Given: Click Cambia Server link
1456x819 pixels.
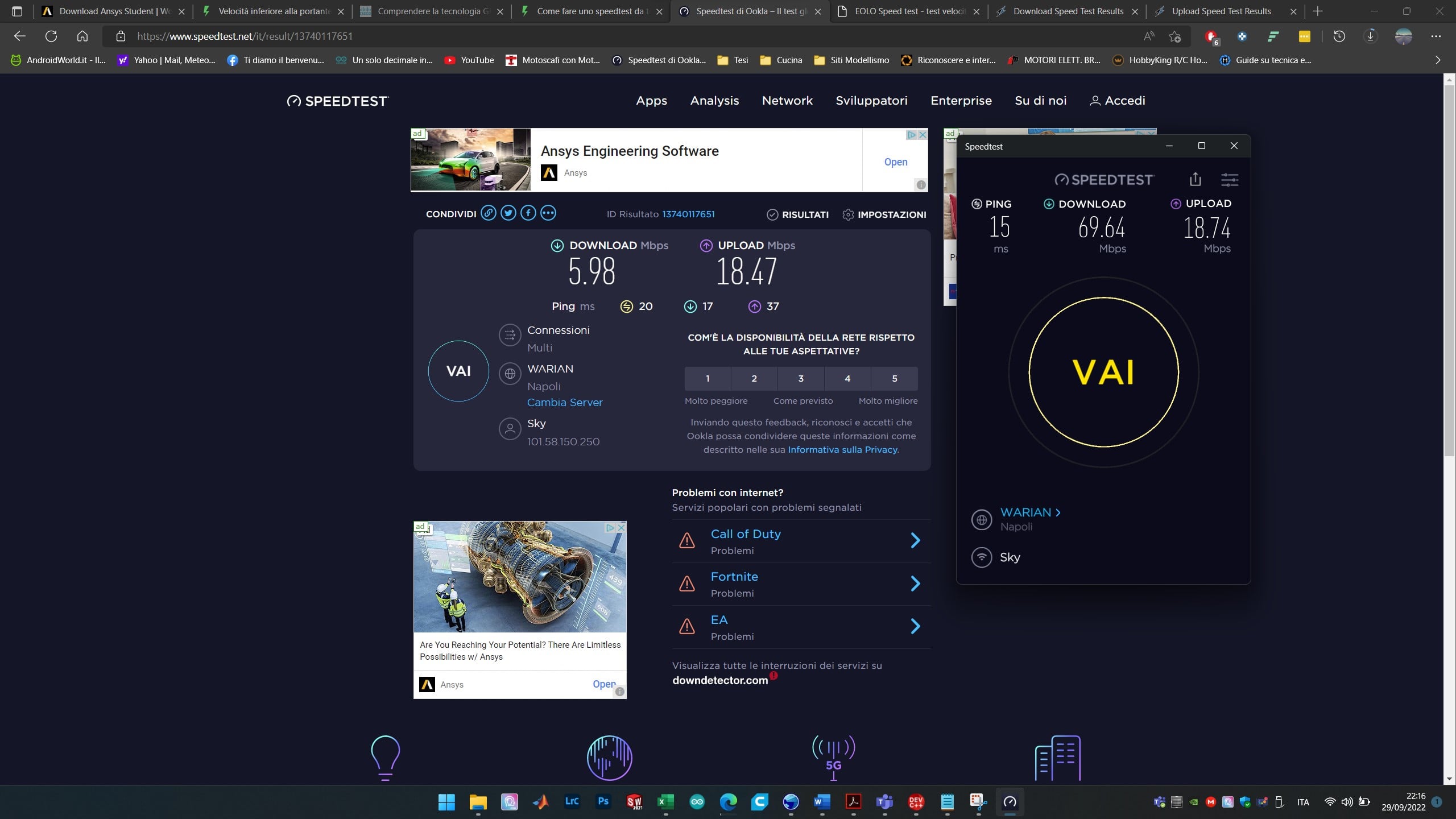Looking at the screenshot, I should click(x=565, y=402).
